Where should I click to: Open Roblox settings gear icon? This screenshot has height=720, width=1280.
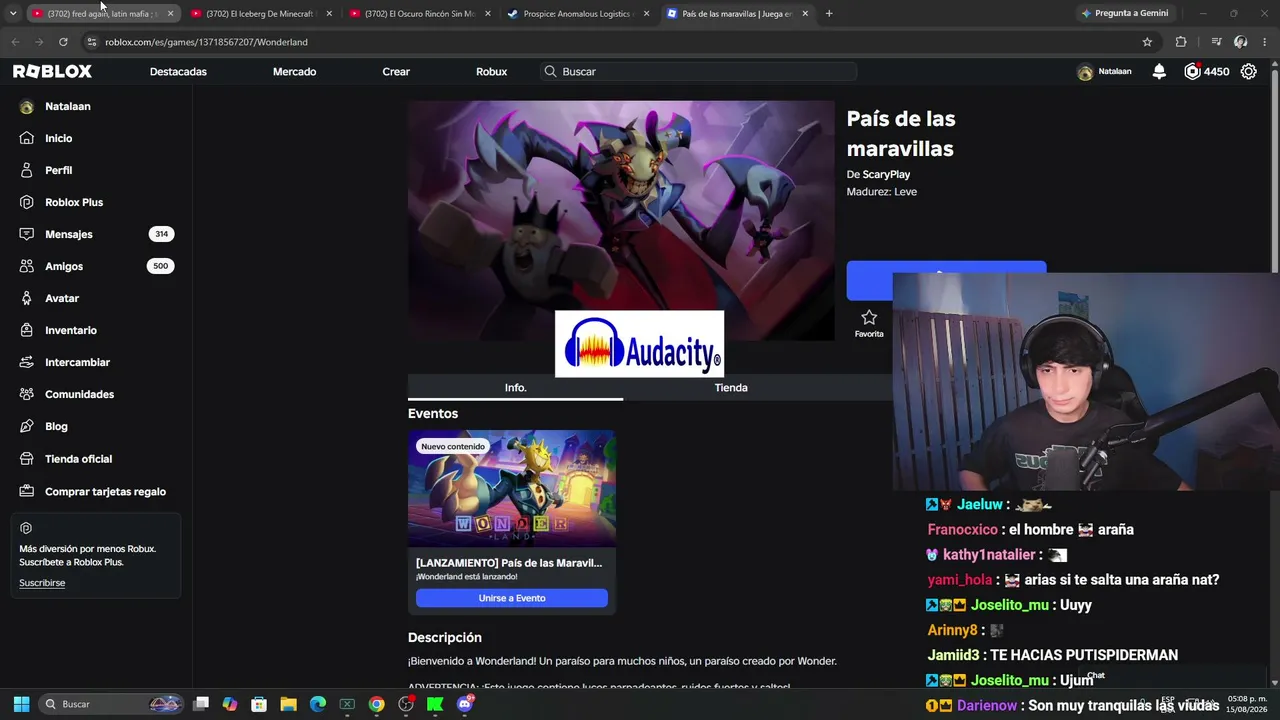point(1248,71)
